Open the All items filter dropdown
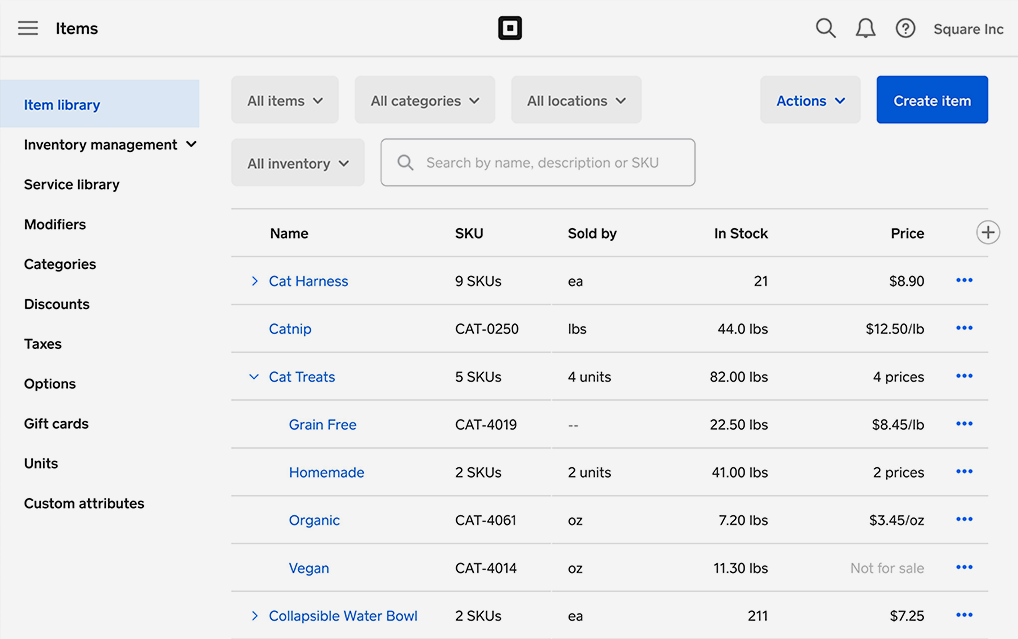This screenshot has width=1018, height=639. pyautogui.click(x=285, y=100)
